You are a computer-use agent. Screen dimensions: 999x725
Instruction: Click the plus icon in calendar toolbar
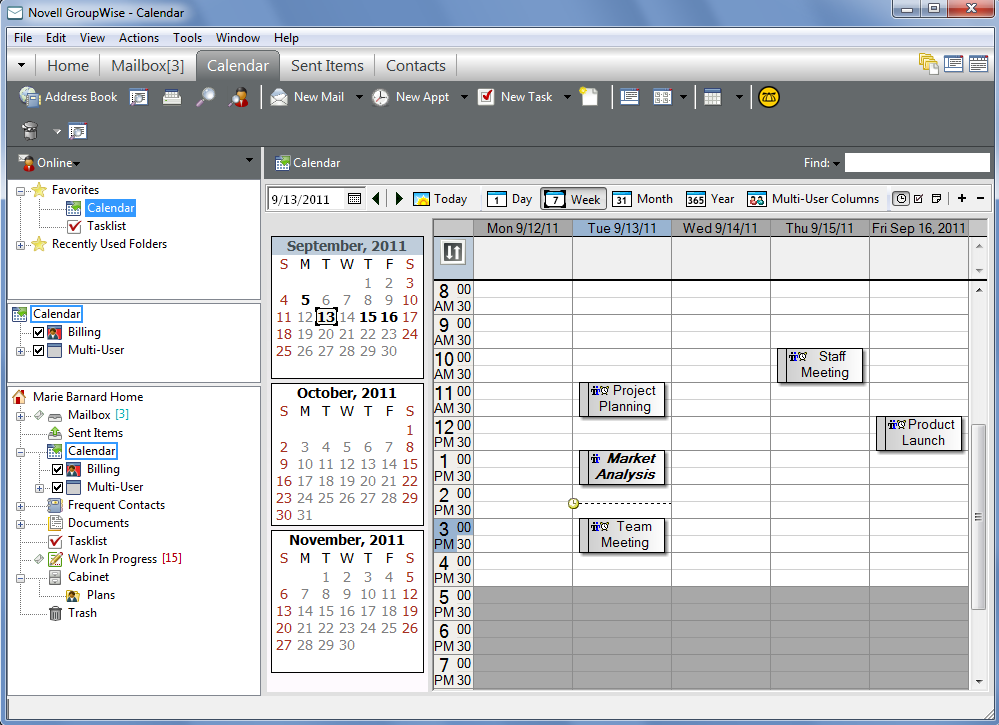(961, 199)
